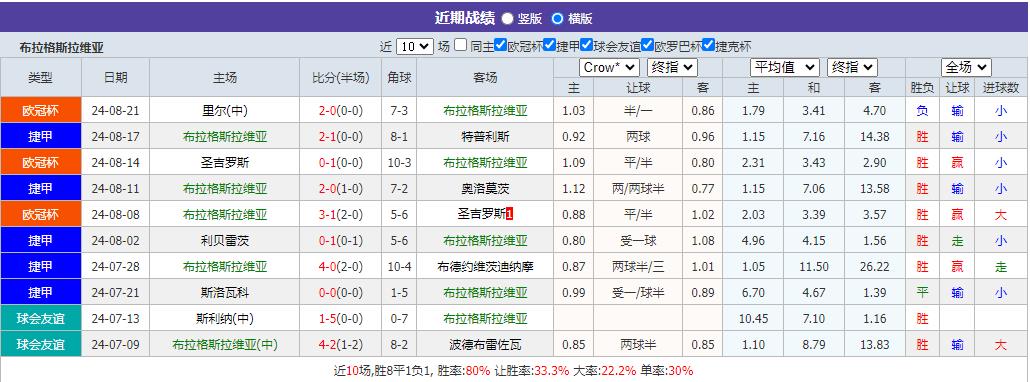Select the 横版 radio button
The width and height of the screenshot is (1030, 382).
557,18
